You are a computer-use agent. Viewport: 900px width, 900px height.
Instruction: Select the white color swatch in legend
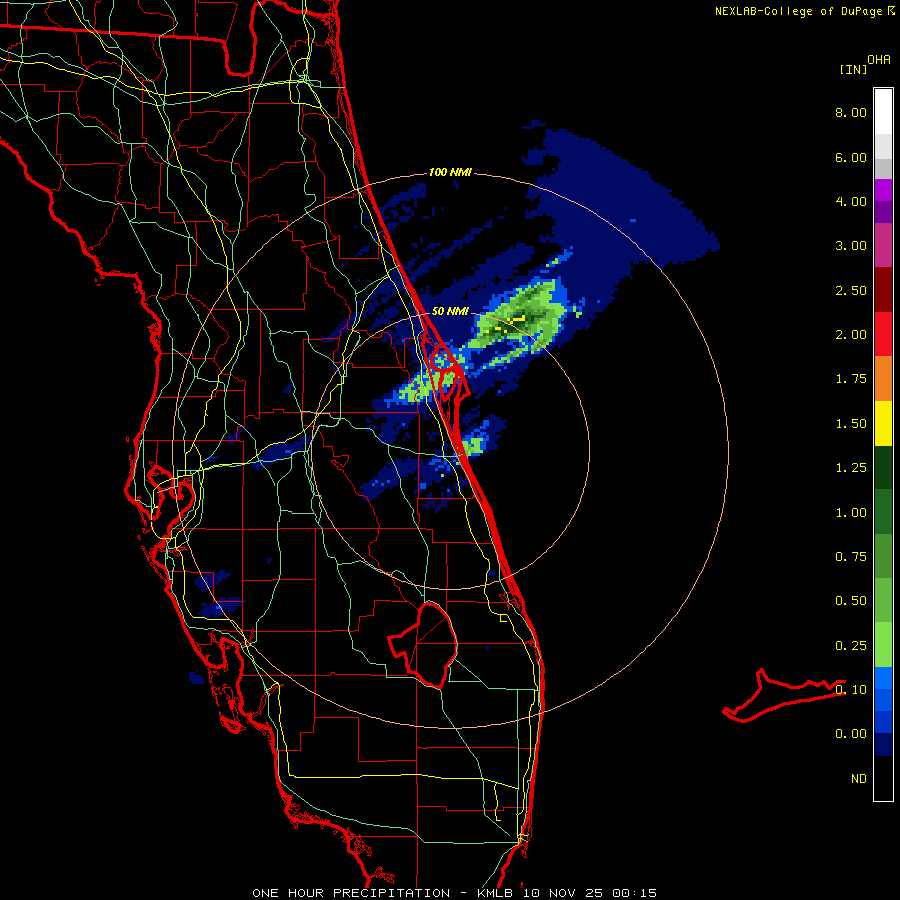tap(883, 112)
